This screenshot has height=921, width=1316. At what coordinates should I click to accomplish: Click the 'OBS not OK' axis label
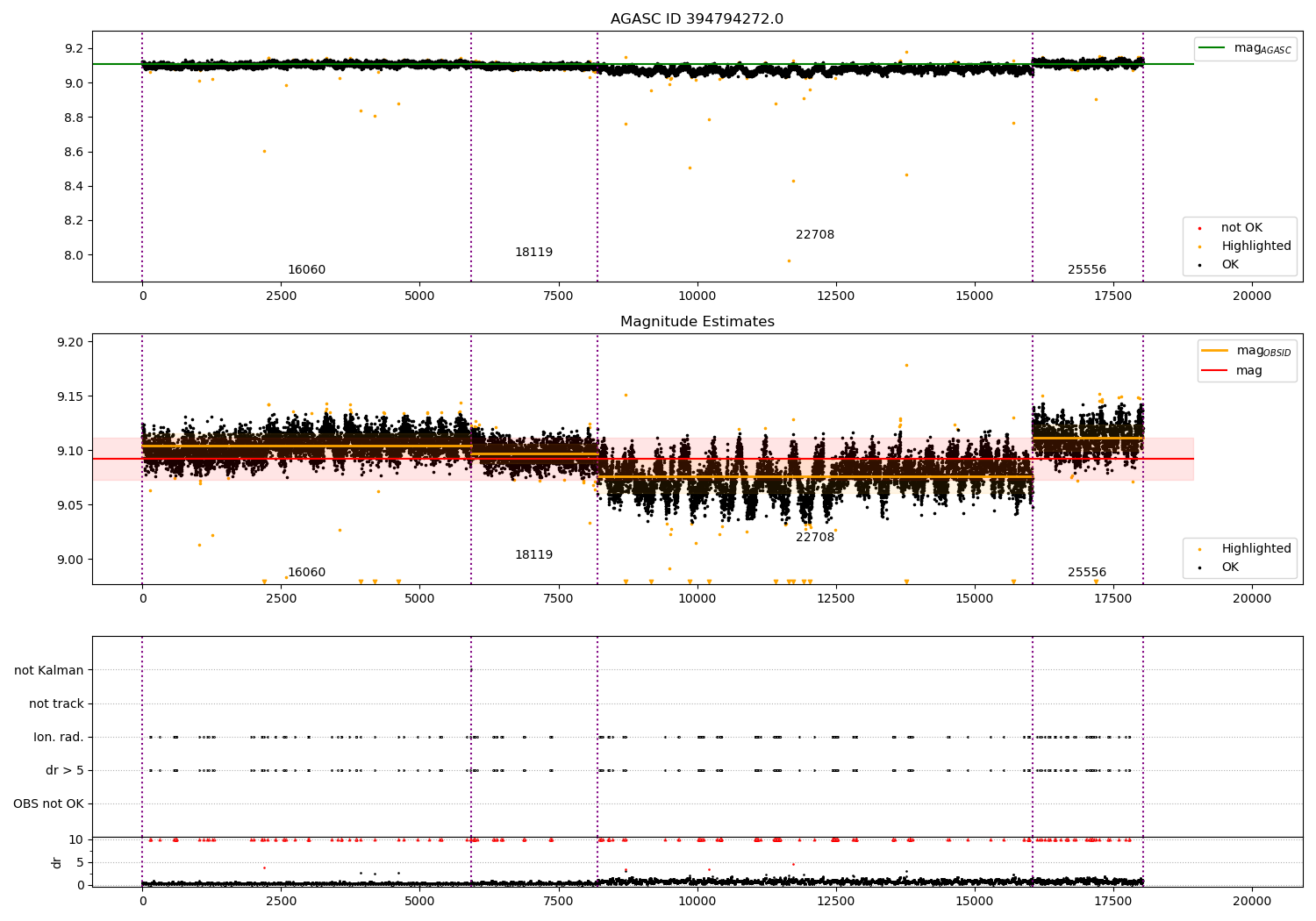pos(48,804)
